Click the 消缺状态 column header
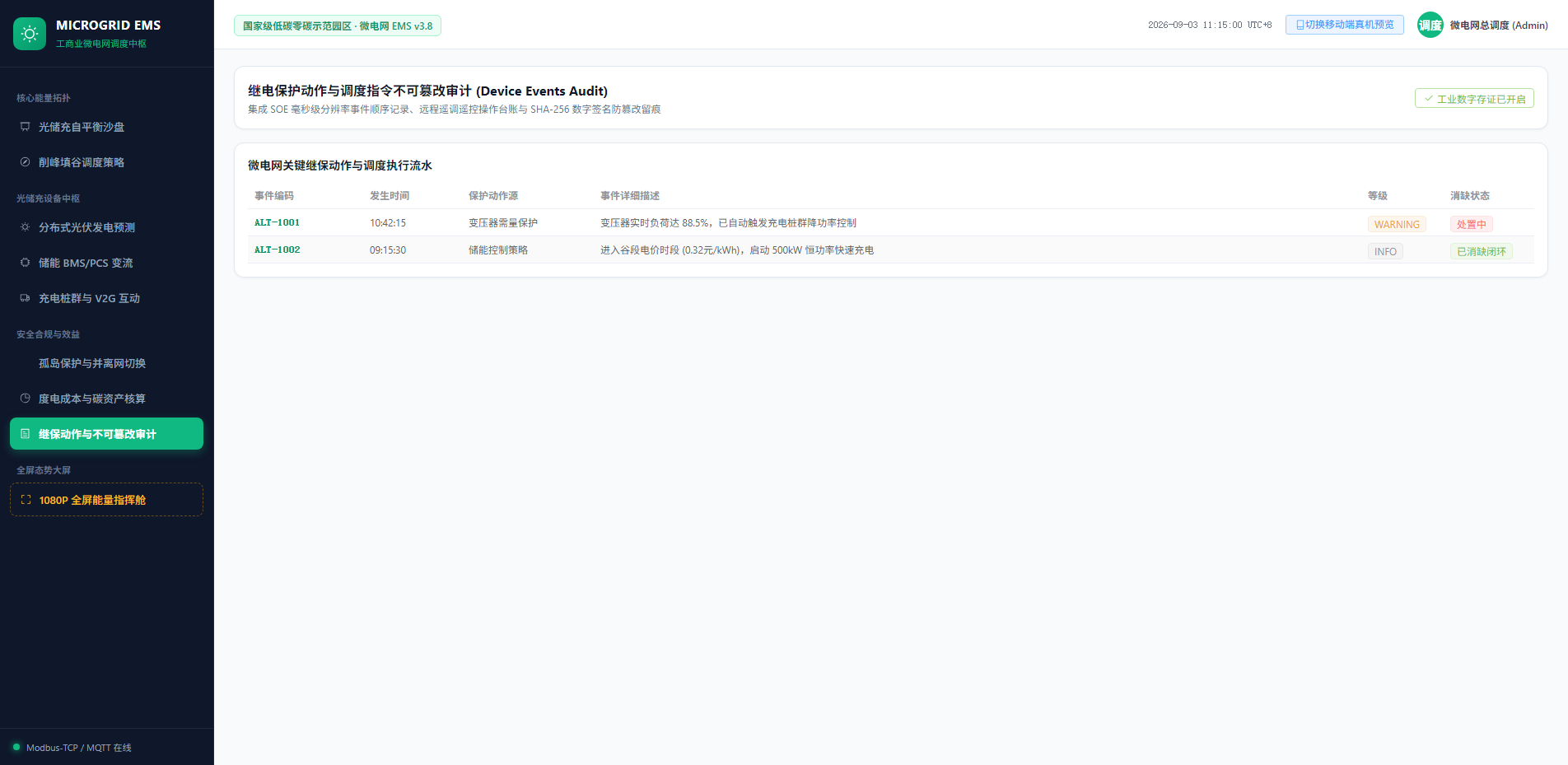Viewport: 1568px width, 765px height. (1470, 195)
